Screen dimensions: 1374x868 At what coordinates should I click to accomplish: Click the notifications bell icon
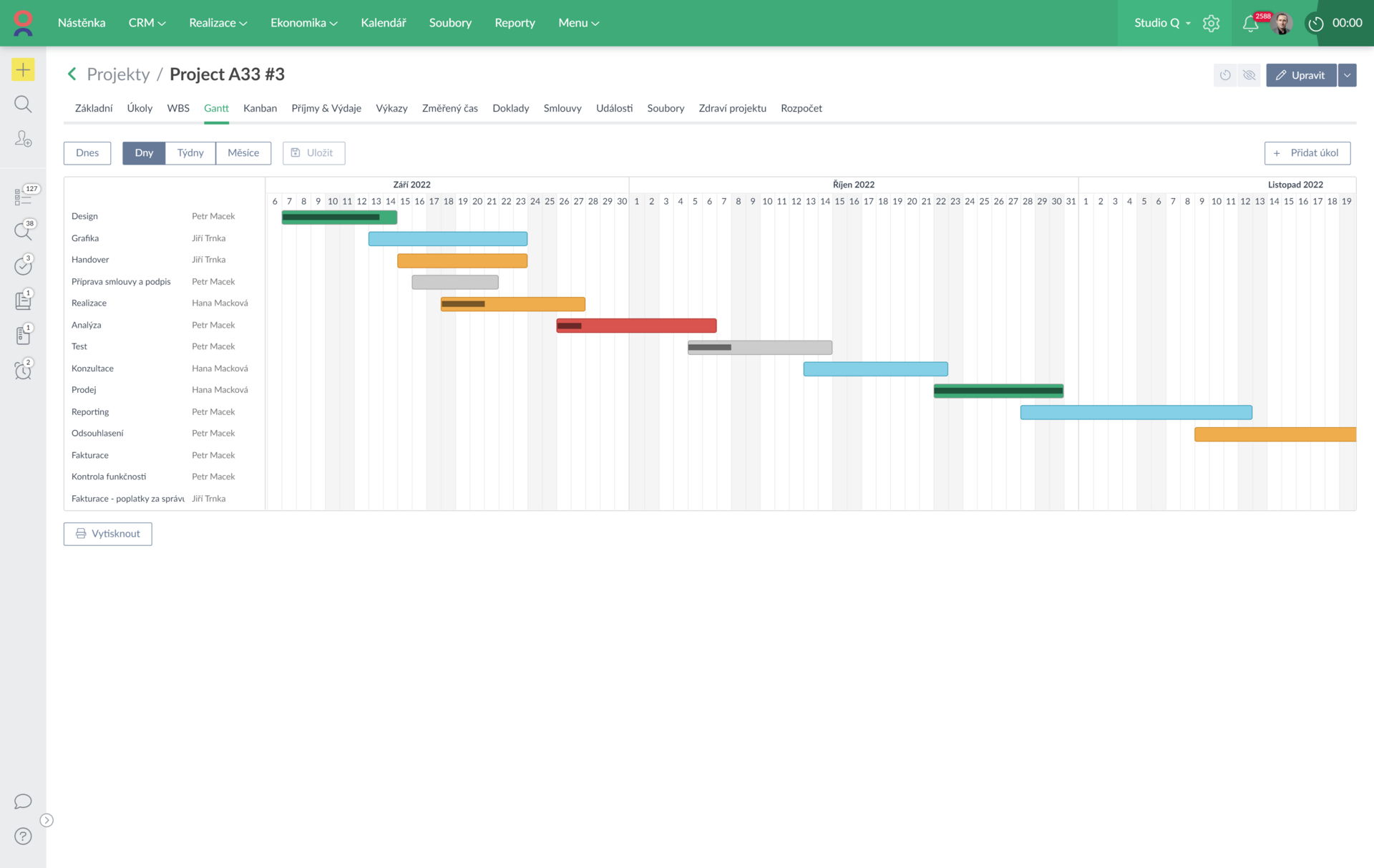pos(1249,24)
